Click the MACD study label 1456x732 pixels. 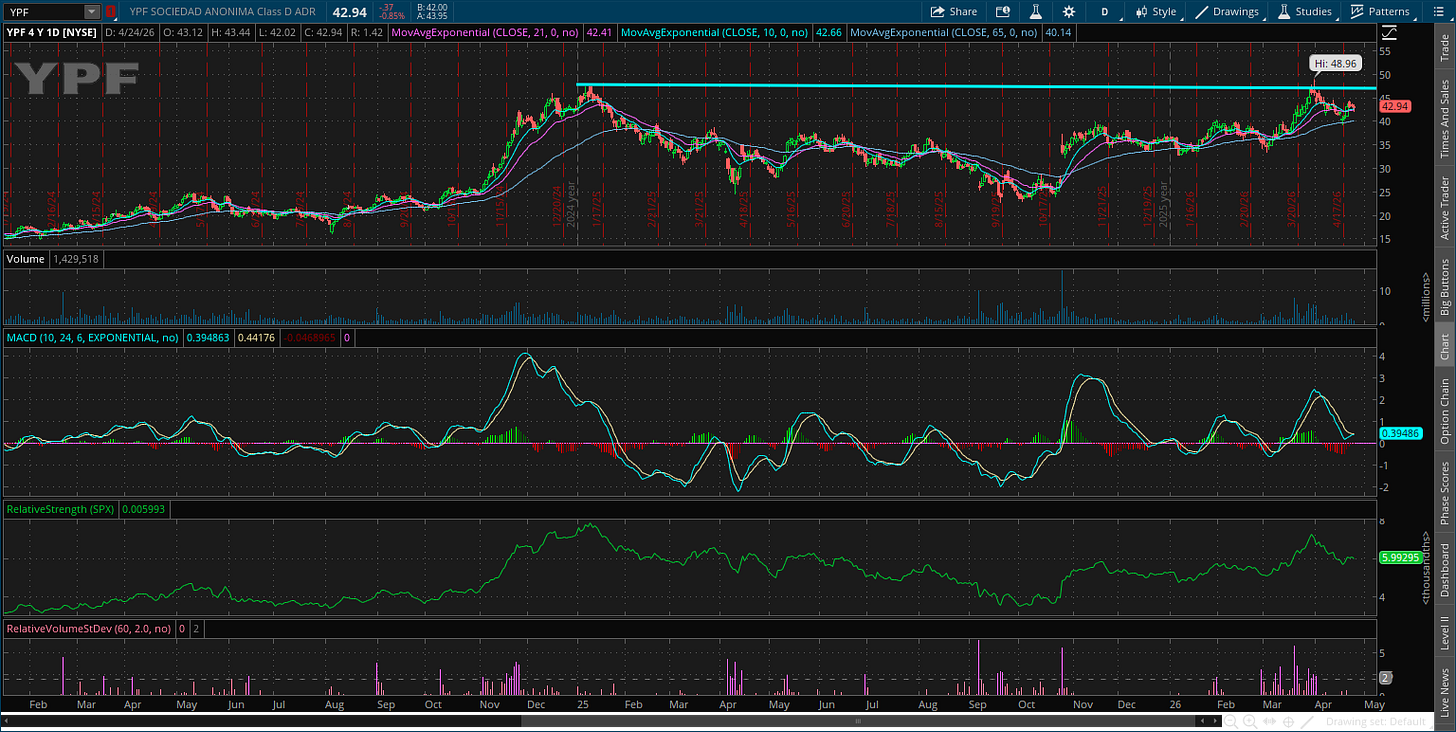(x=92, y=338)
